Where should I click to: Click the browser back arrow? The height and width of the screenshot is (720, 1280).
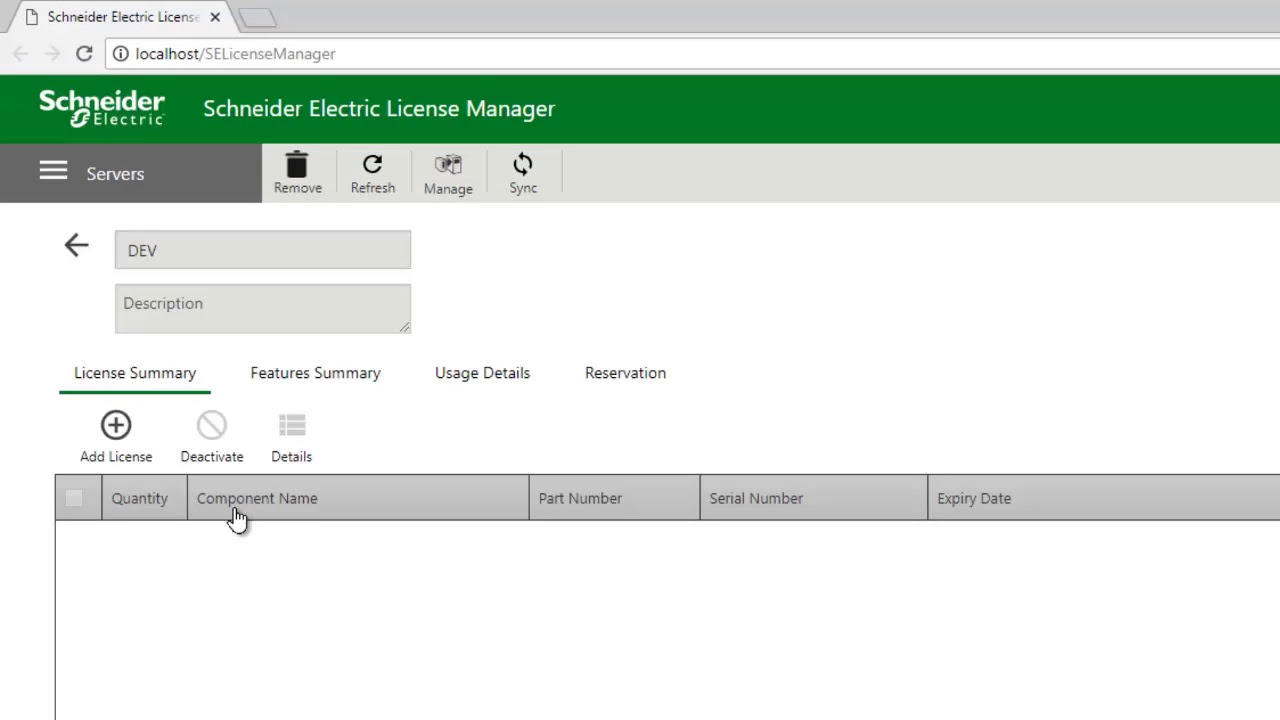click(21, 53)
